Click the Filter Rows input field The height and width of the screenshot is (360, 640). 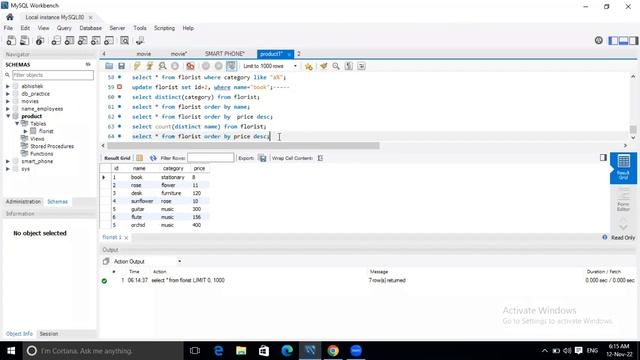pos(211,158)
